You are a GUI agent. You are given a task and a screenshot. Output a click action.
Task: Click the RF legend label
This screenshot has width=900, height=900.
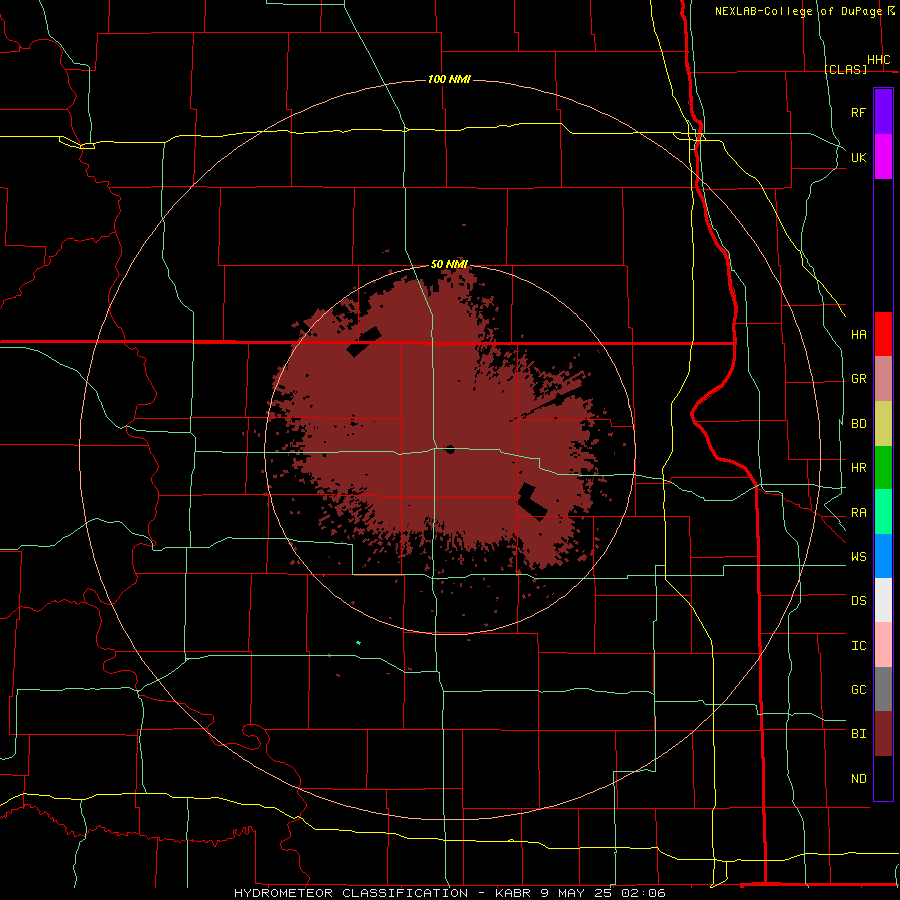coord(859,112)
